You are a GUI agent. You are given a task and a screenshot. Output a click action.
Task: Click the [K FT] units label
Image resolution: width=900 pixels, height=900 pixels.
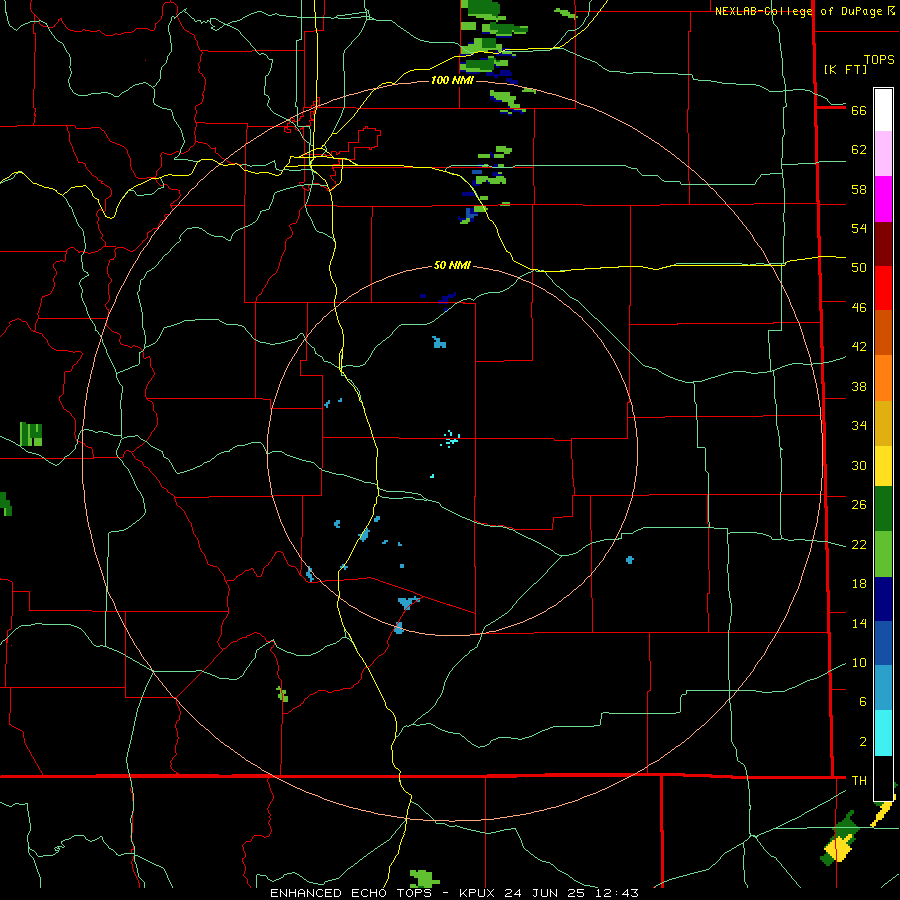[x=845, y=69]
